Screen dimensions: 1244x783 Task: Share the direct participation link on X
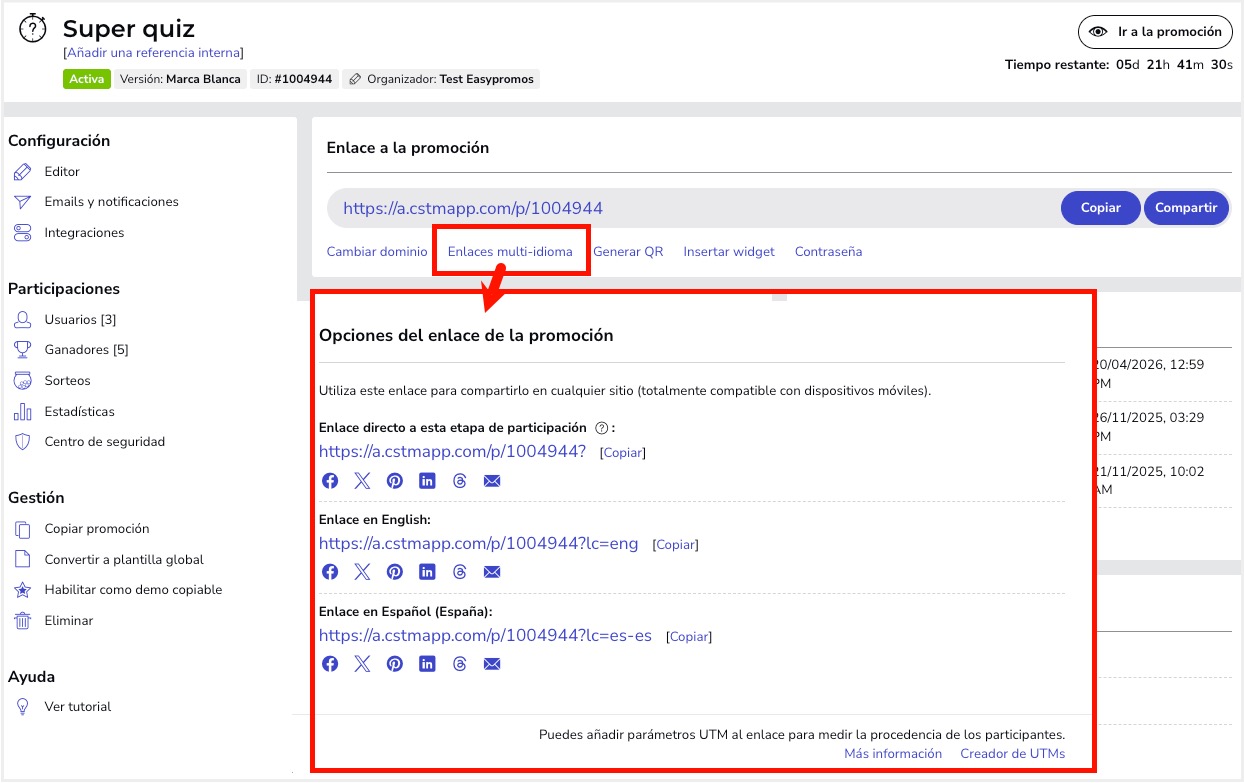pyautogui.click(x=362, y=480)
